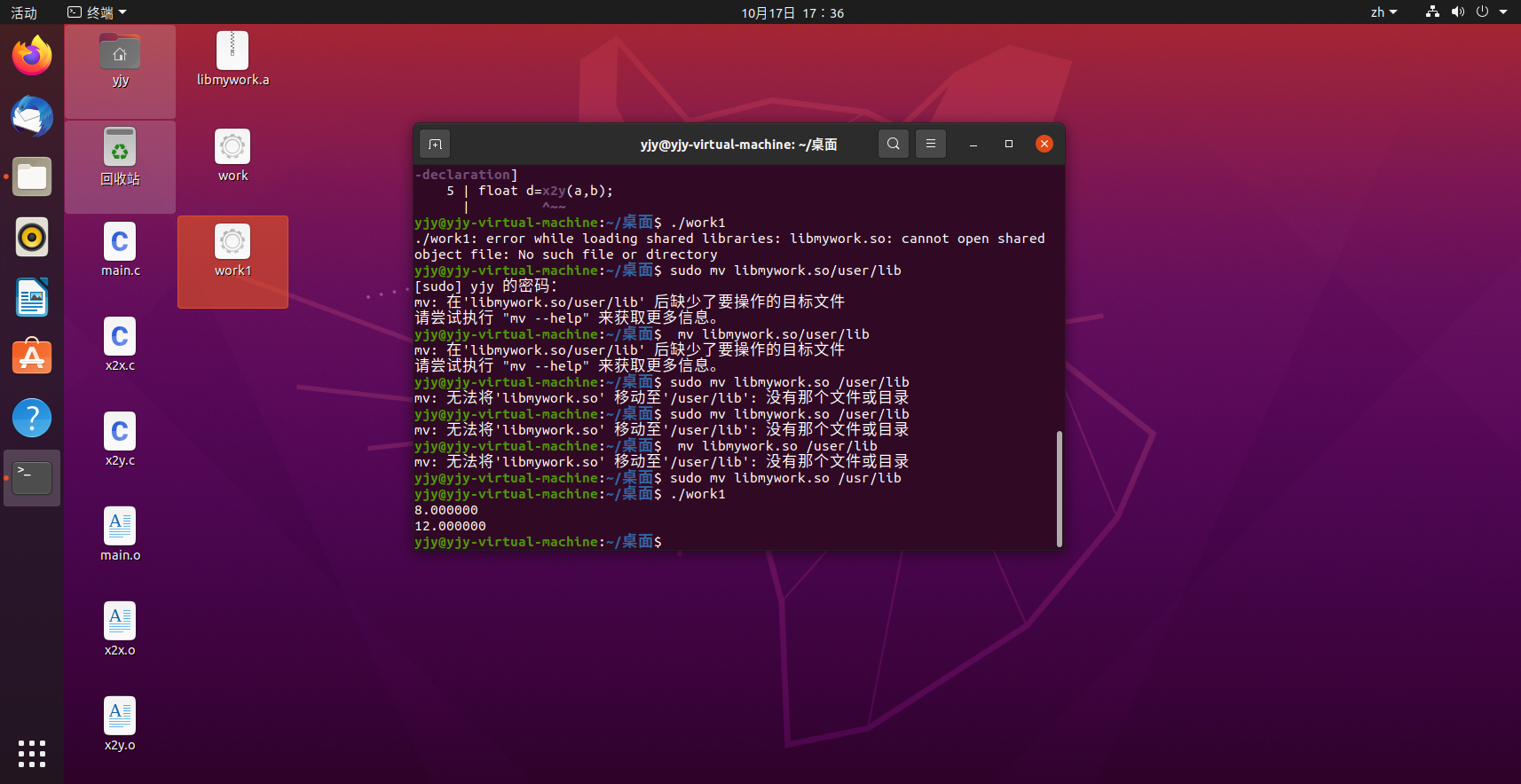Select the main.o object file
The height and width of the screenshot is (784, 1521).
(x=120, y=535)
